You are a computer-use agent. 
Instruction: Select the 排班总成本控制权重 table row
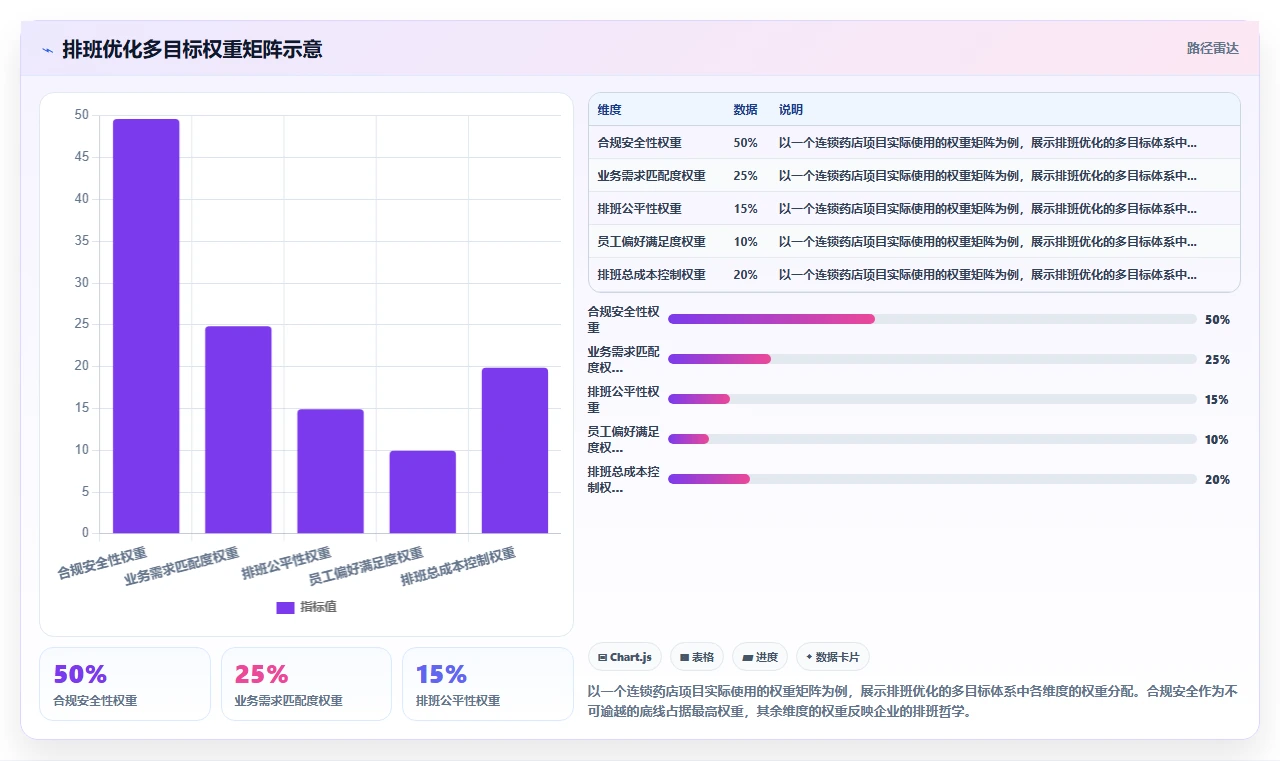point(914,275)
